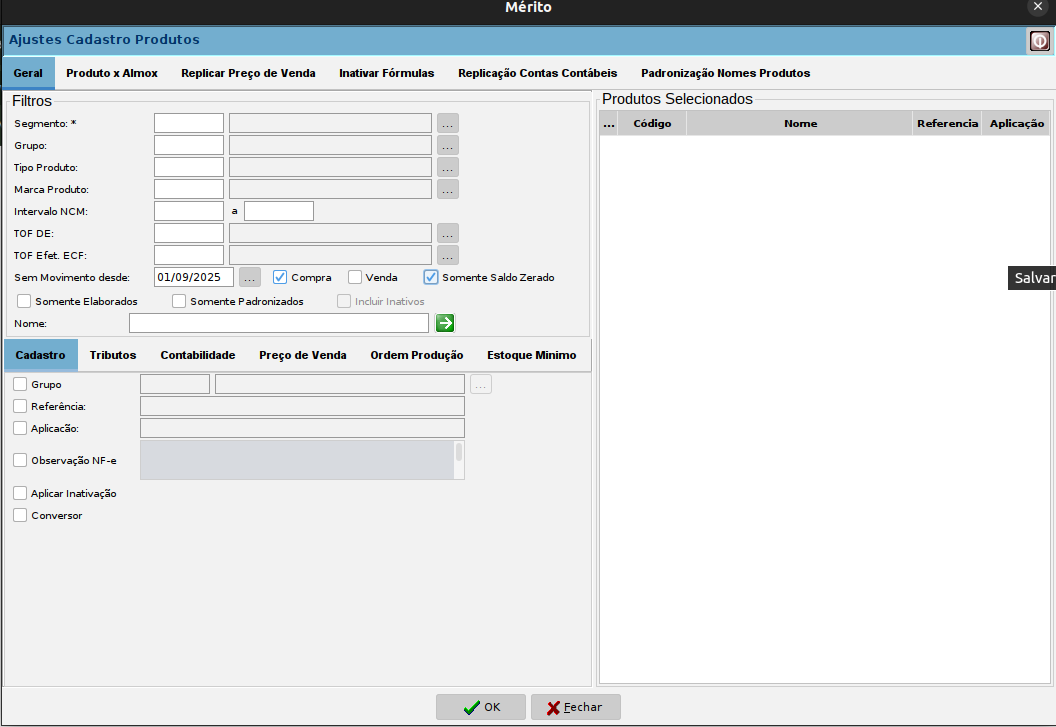This screenshot has width=1056, height=727.
Task: Check the Aplicar Inativação option
Action: tap(20, 493)
